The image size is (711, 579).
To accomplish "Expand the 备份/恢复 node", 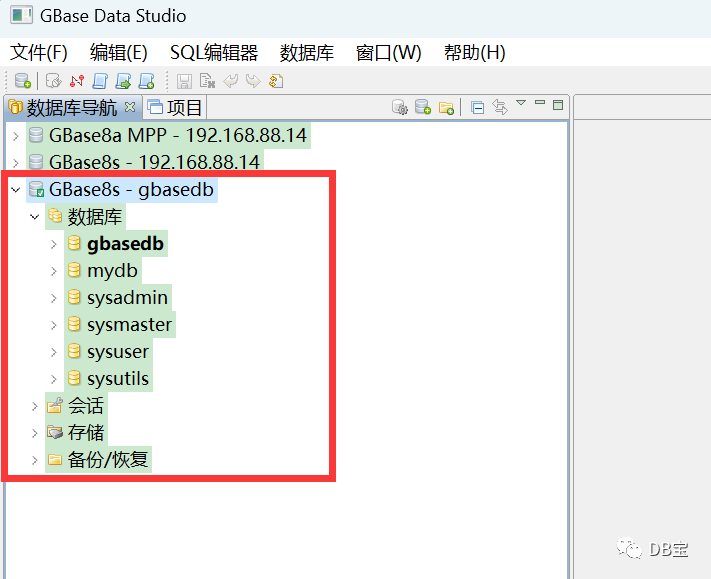I will click(x=34, y=460).
